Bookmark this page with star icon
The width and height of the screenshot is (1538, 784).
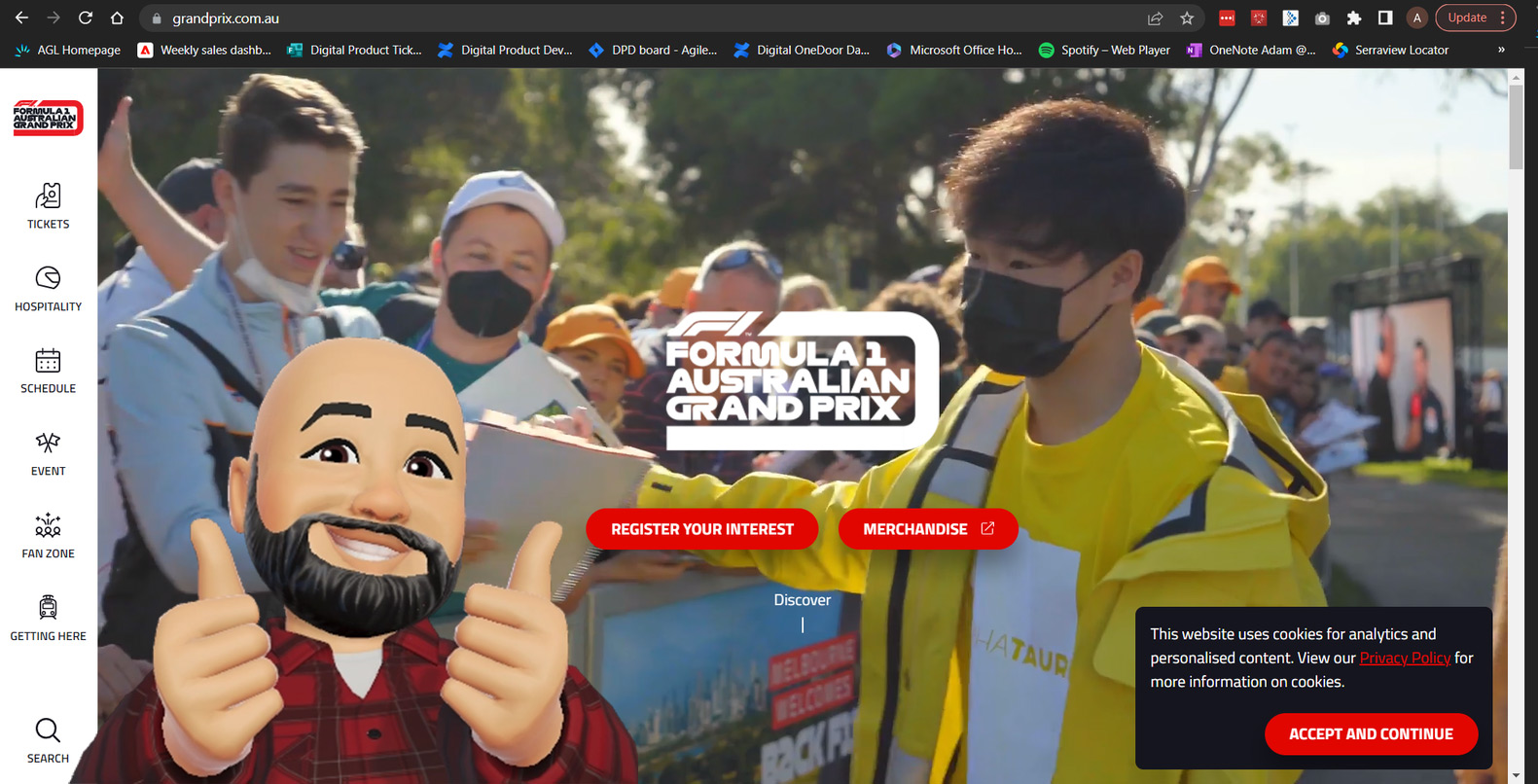tap(1187, 18)
